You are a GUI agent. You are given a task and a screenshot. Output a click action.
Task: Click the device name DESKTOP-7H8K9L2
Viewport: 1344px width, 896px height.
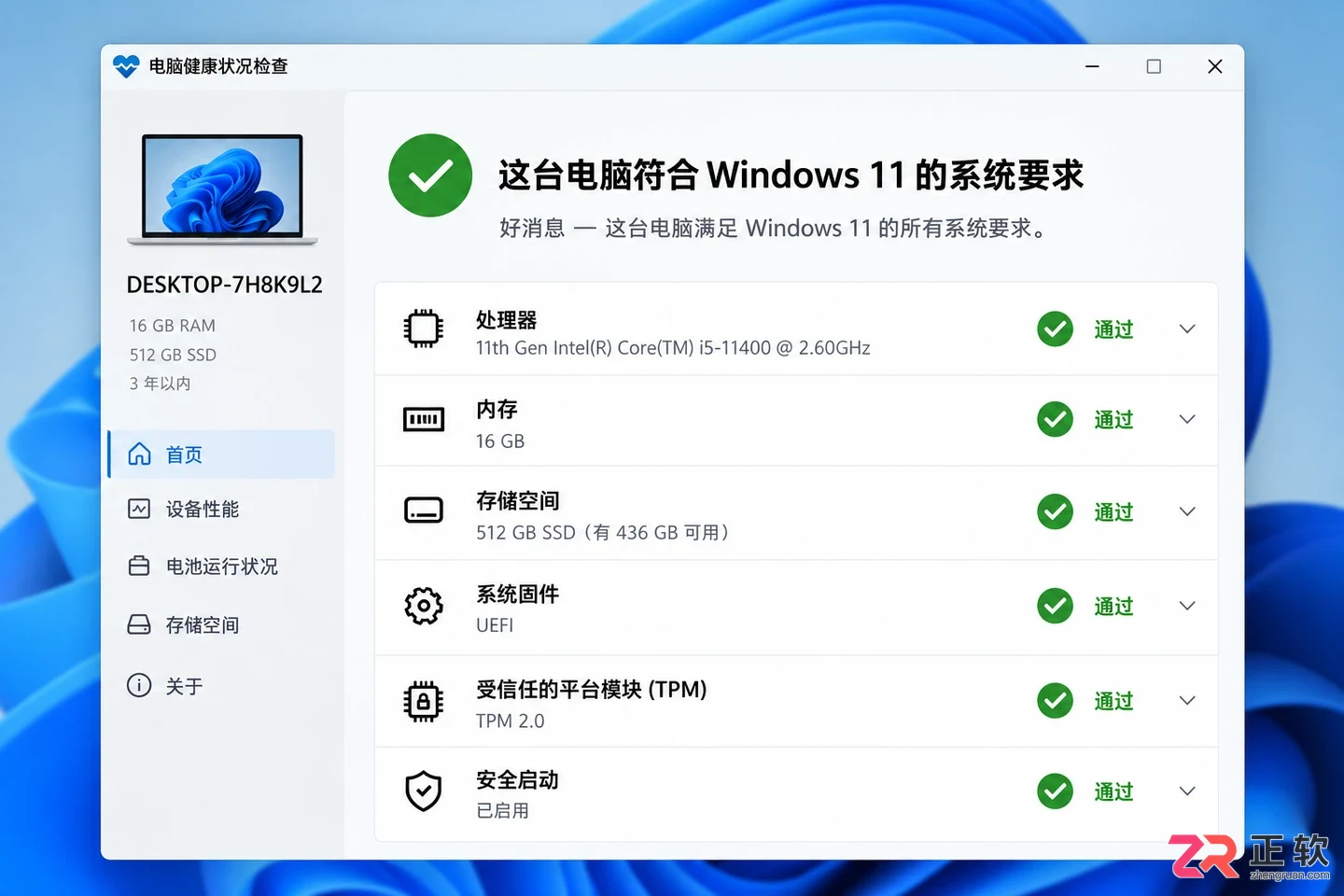224,285
